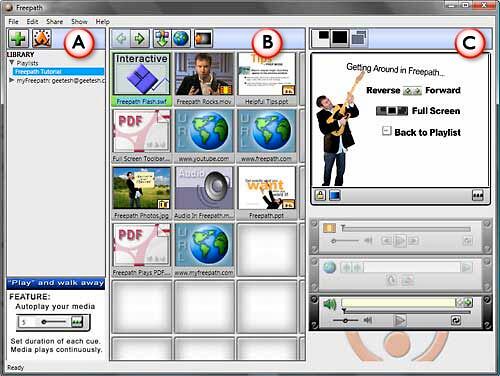
Task: Select the overlapping windows layout icon
Action: [x=359, y=38]
